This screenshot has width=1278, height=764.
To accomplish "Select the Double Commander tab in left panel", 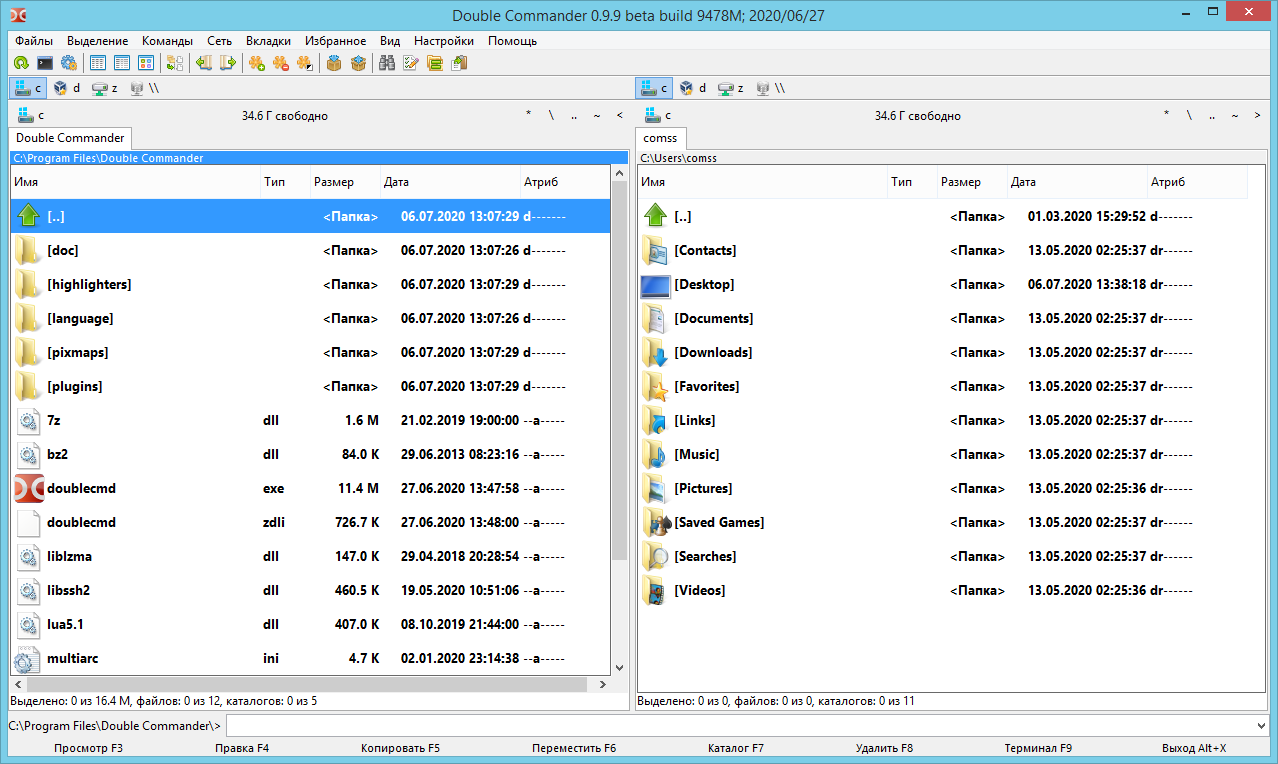I will click(x=70, y=138).
